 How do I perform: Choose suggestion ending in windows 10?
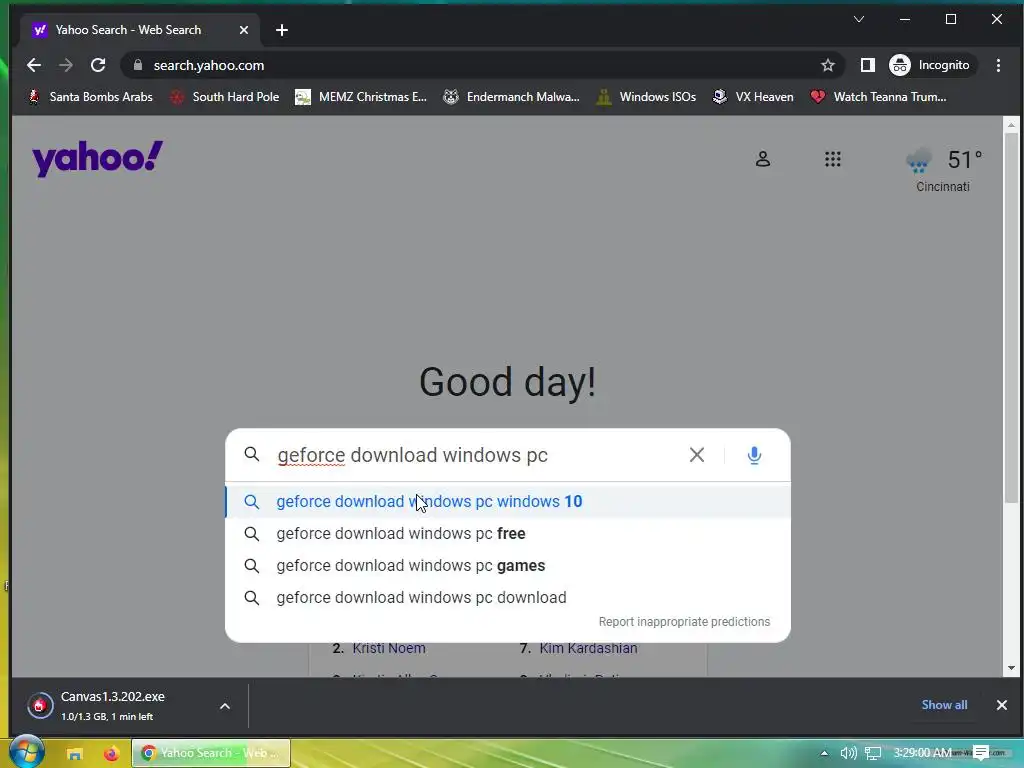click(x=508, y=502)
